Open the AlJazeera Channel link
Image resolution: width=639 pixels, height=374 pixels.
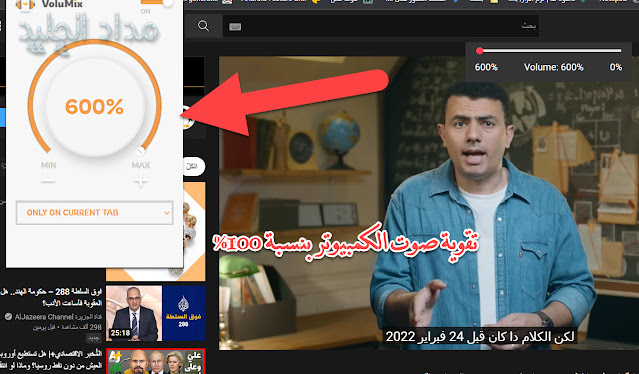click(44, 317)
